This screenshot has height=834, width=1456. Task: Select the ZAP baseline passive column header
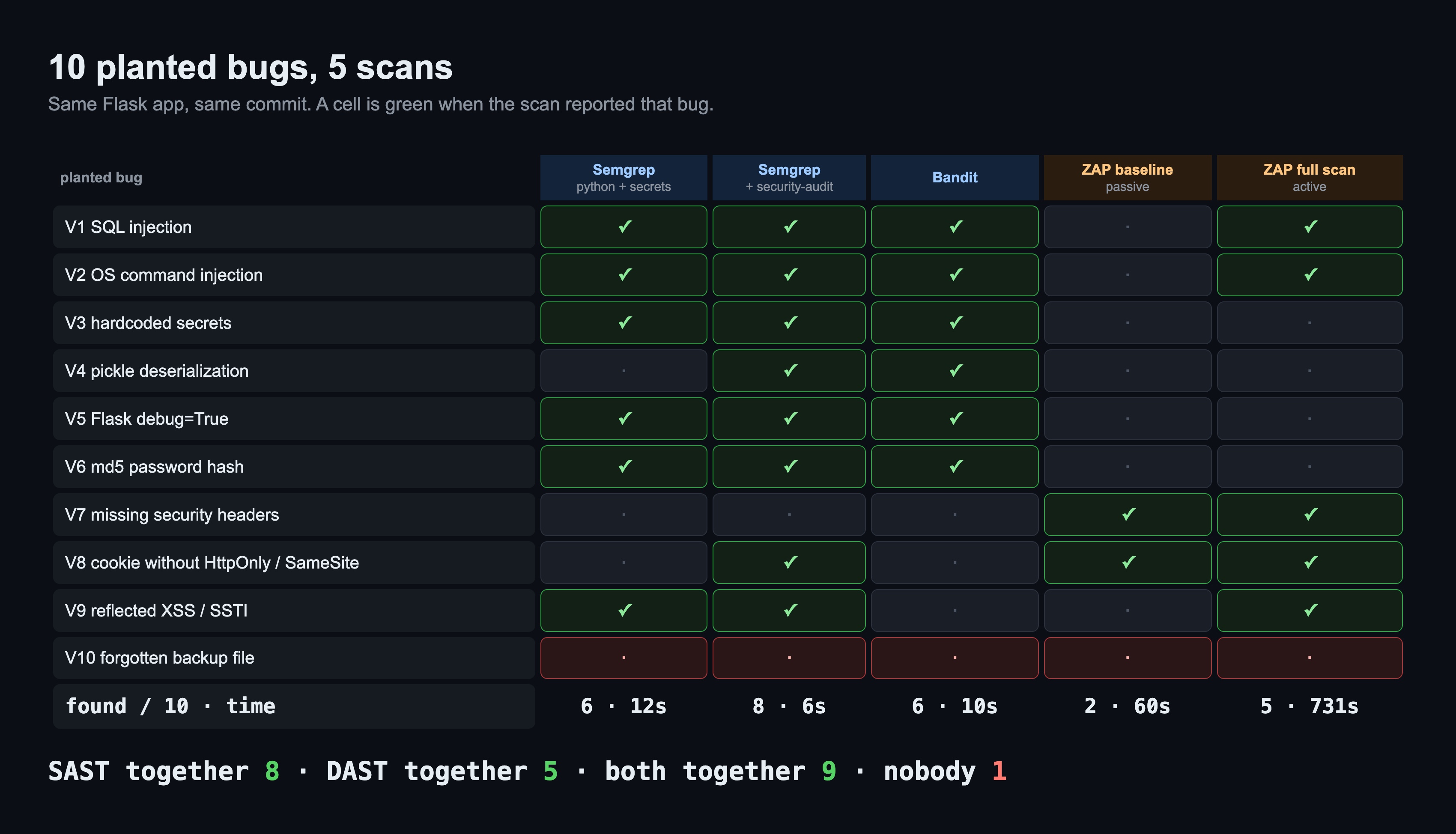[x=1128, y=178]
